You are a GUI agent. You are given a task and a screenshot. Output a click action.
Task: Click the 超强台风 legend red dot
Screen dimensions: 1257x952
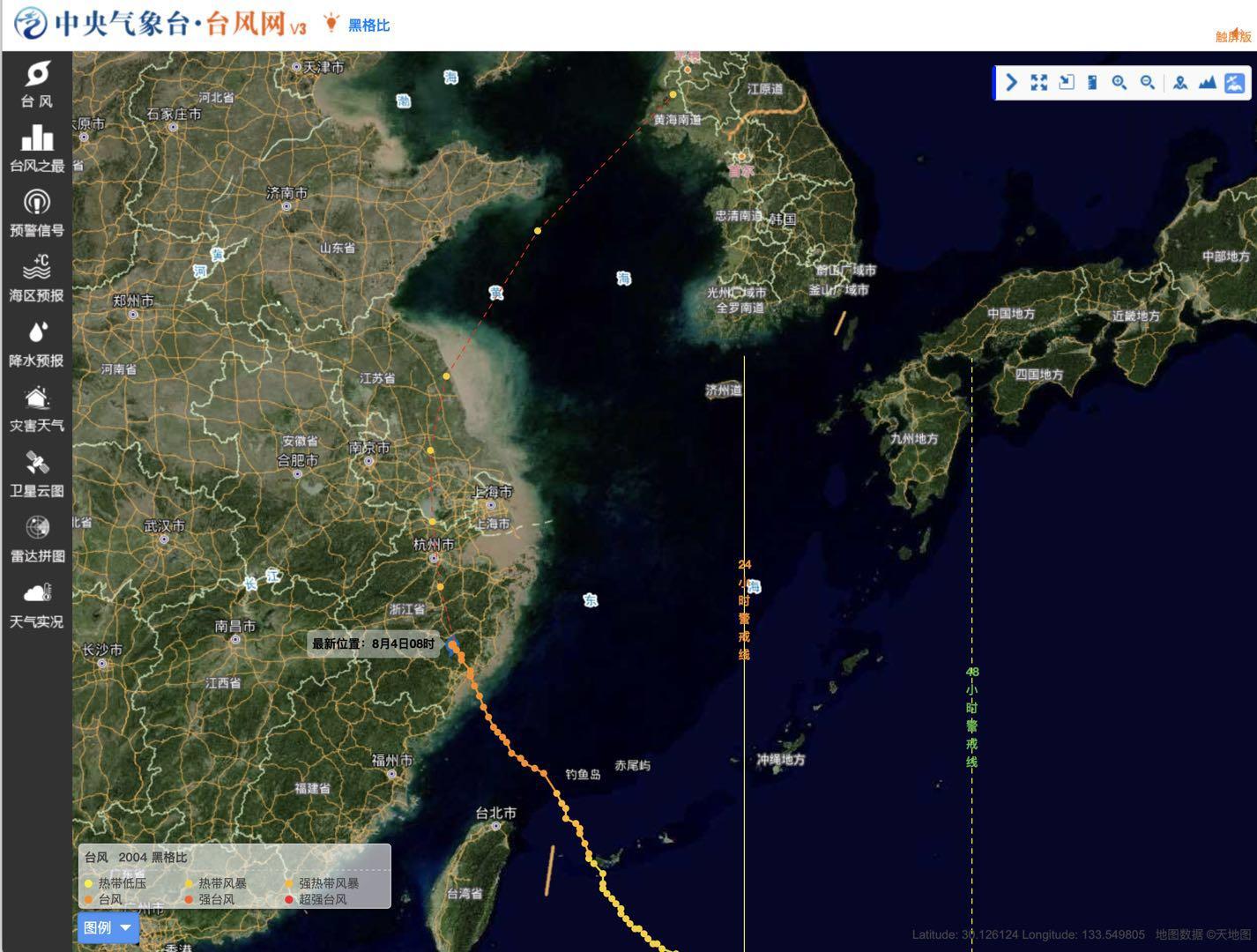tap(289, 900)
